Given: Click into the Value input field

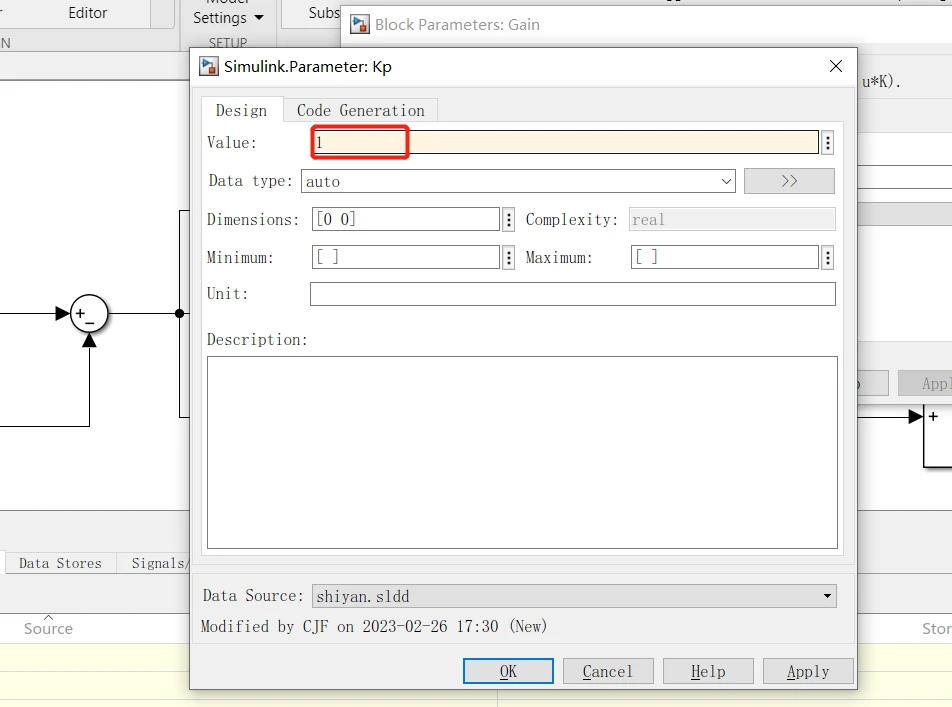Looking at the screenshot, I should coord(565,143).
